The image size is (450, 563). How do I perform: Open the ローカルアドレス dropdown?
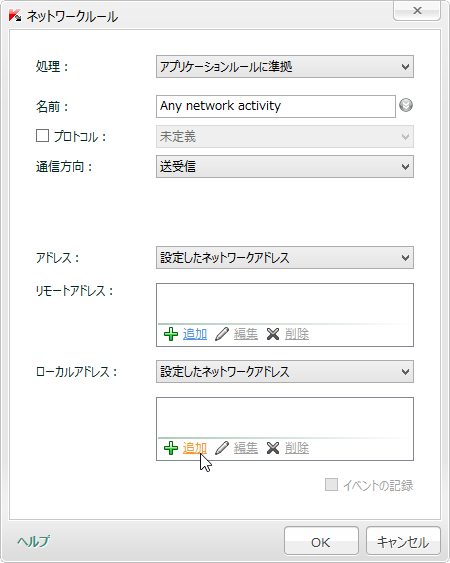click(285, 371)
